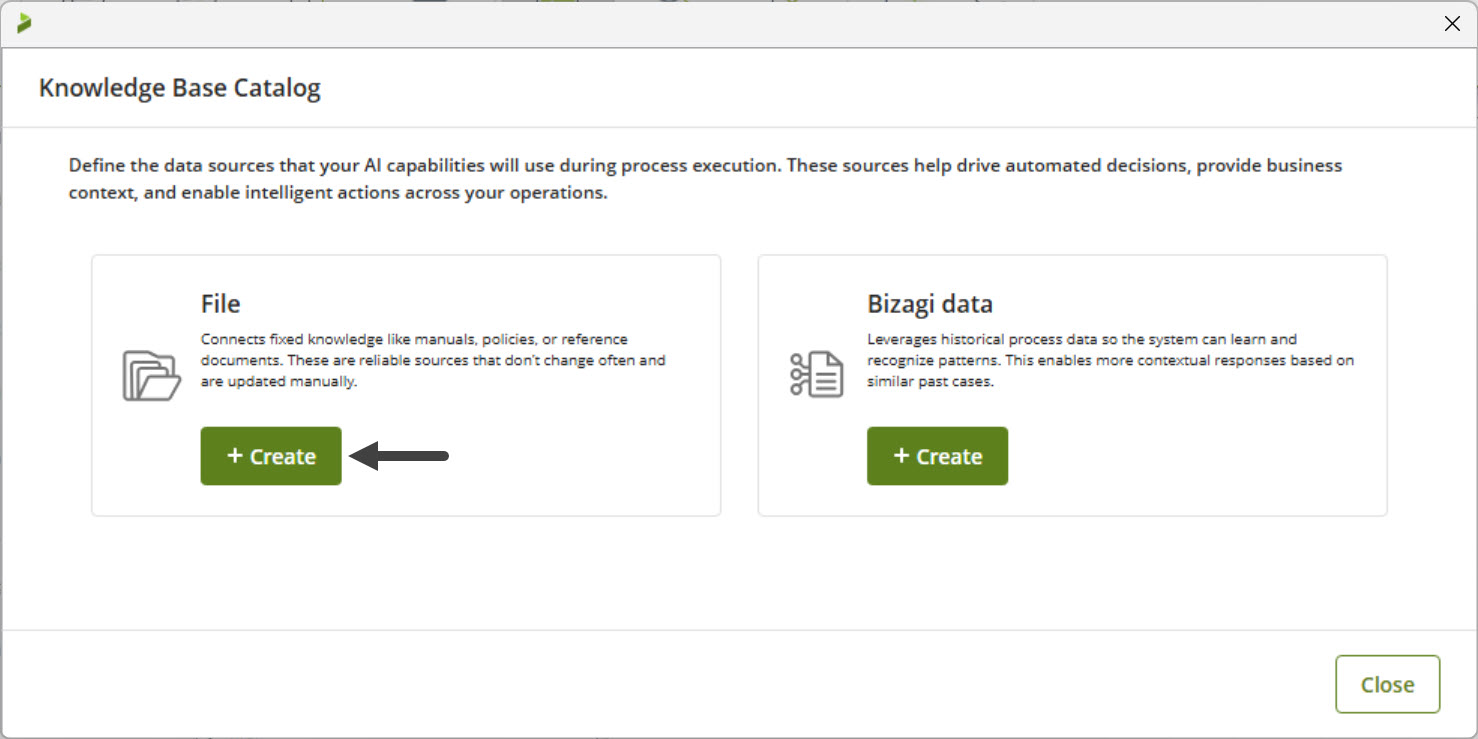Create a Bizagi data knowledge base

tap(937, 456)
